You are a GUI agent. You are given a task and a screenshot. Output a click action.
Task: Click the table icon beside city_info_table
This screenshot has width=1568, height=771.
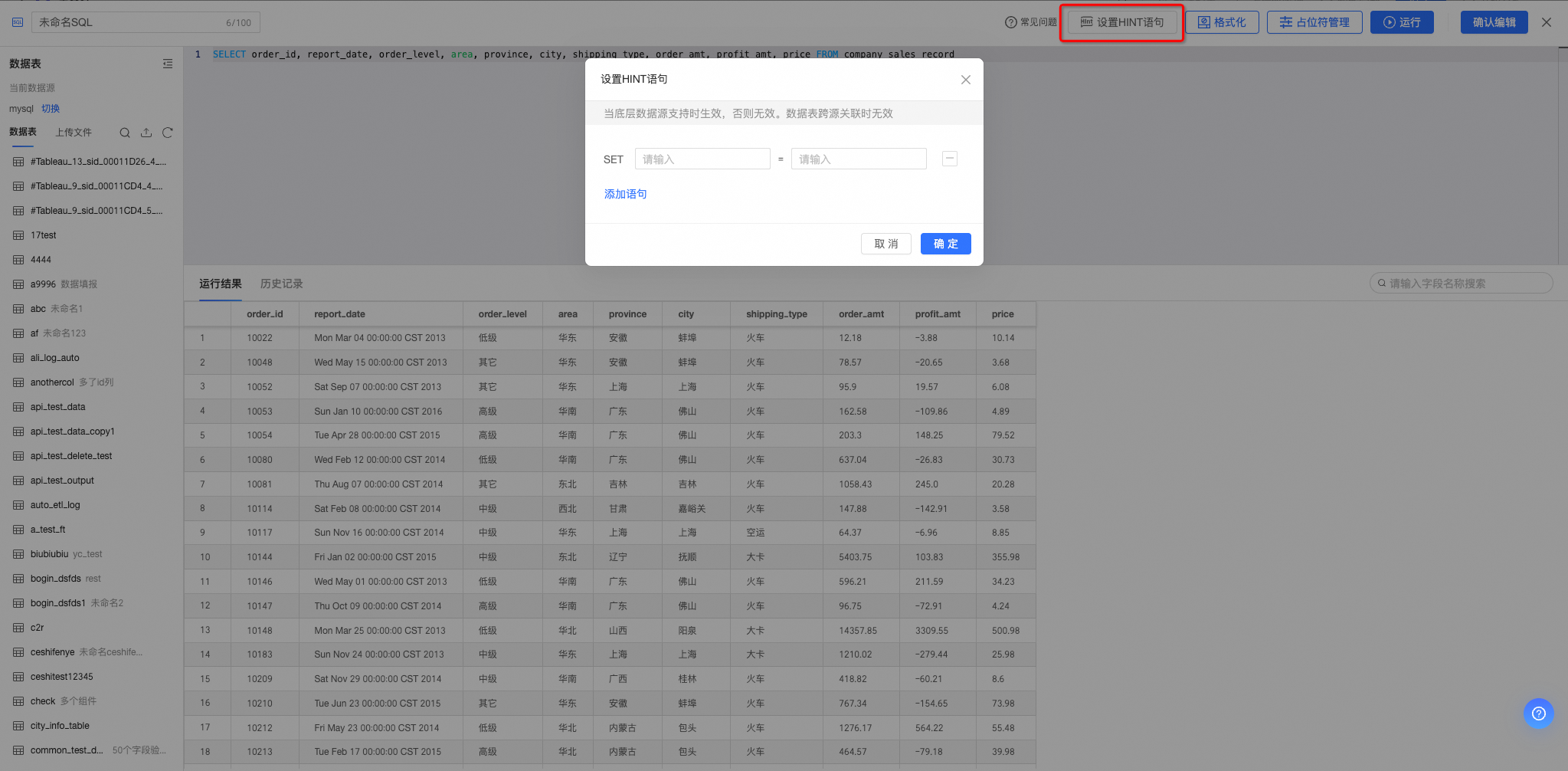coord(18,726)
